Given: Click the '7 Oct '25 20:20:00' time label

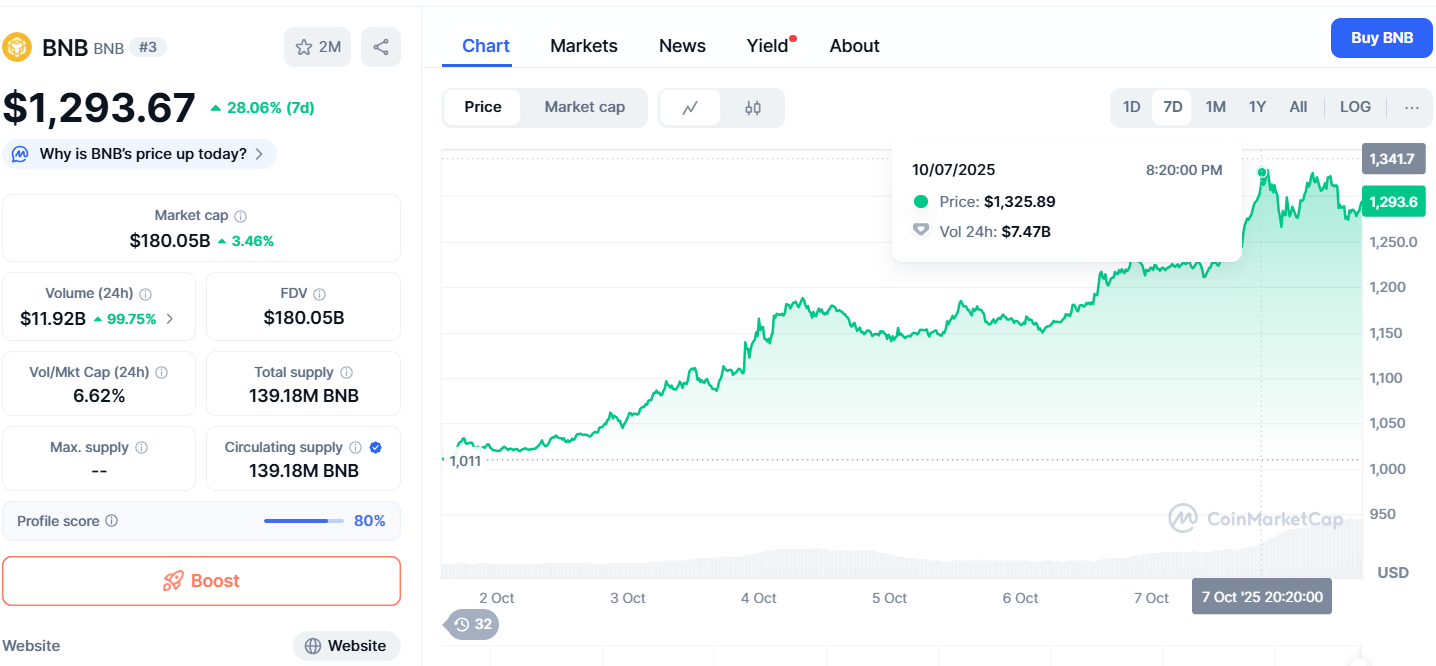Looking at the screenshot, I should click(1262, 597).
